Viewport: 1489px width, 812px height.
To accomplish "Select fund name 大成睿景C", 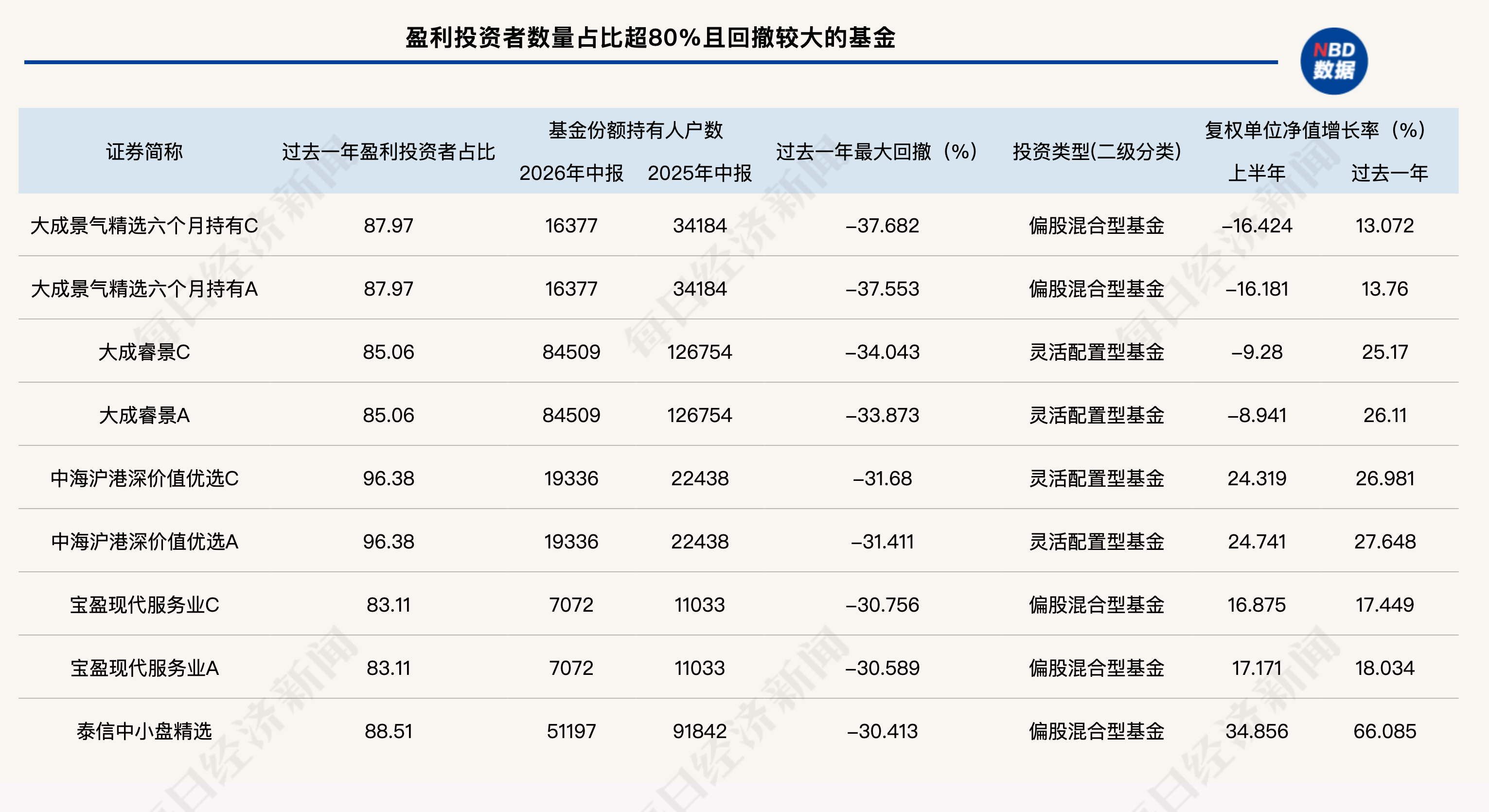I will (144, 352).
